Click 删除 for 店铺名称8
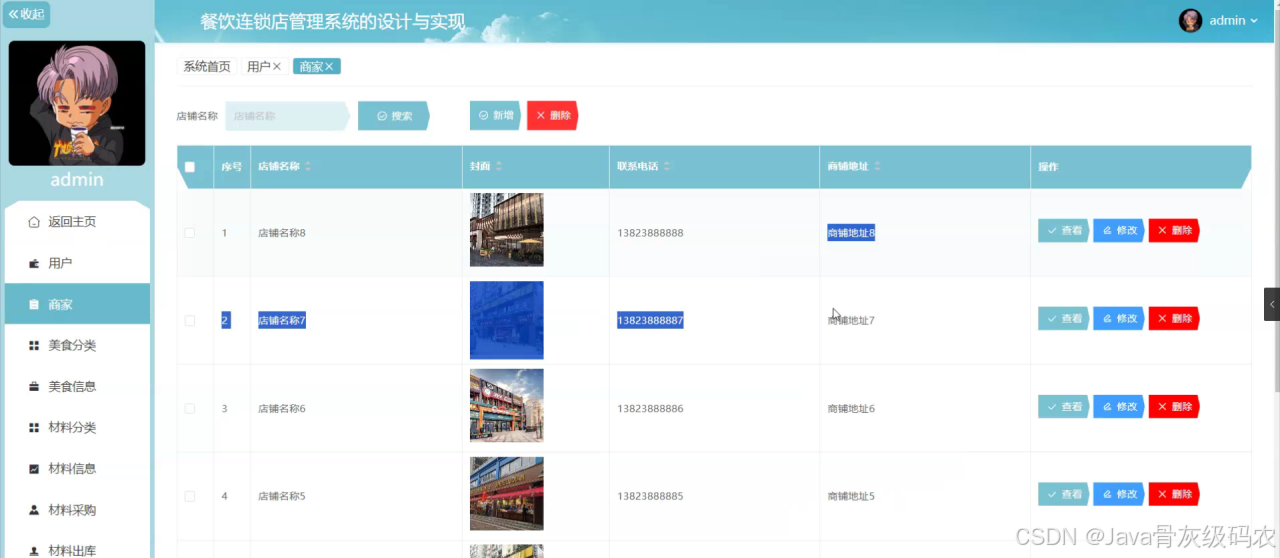 [x=1174, y=231]
